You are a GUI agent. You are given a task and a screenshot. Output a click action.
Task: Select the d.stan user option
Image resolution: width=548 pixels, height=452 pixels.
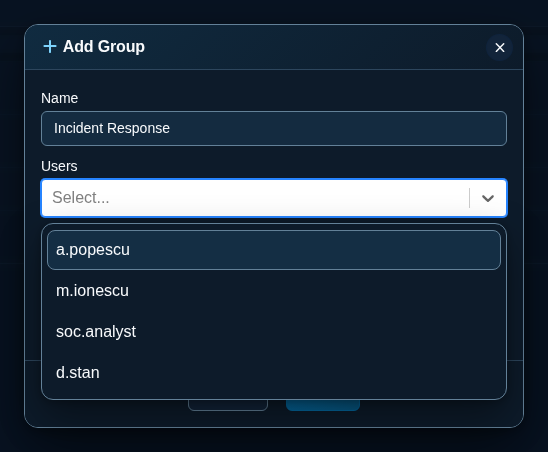pos(274,373)
